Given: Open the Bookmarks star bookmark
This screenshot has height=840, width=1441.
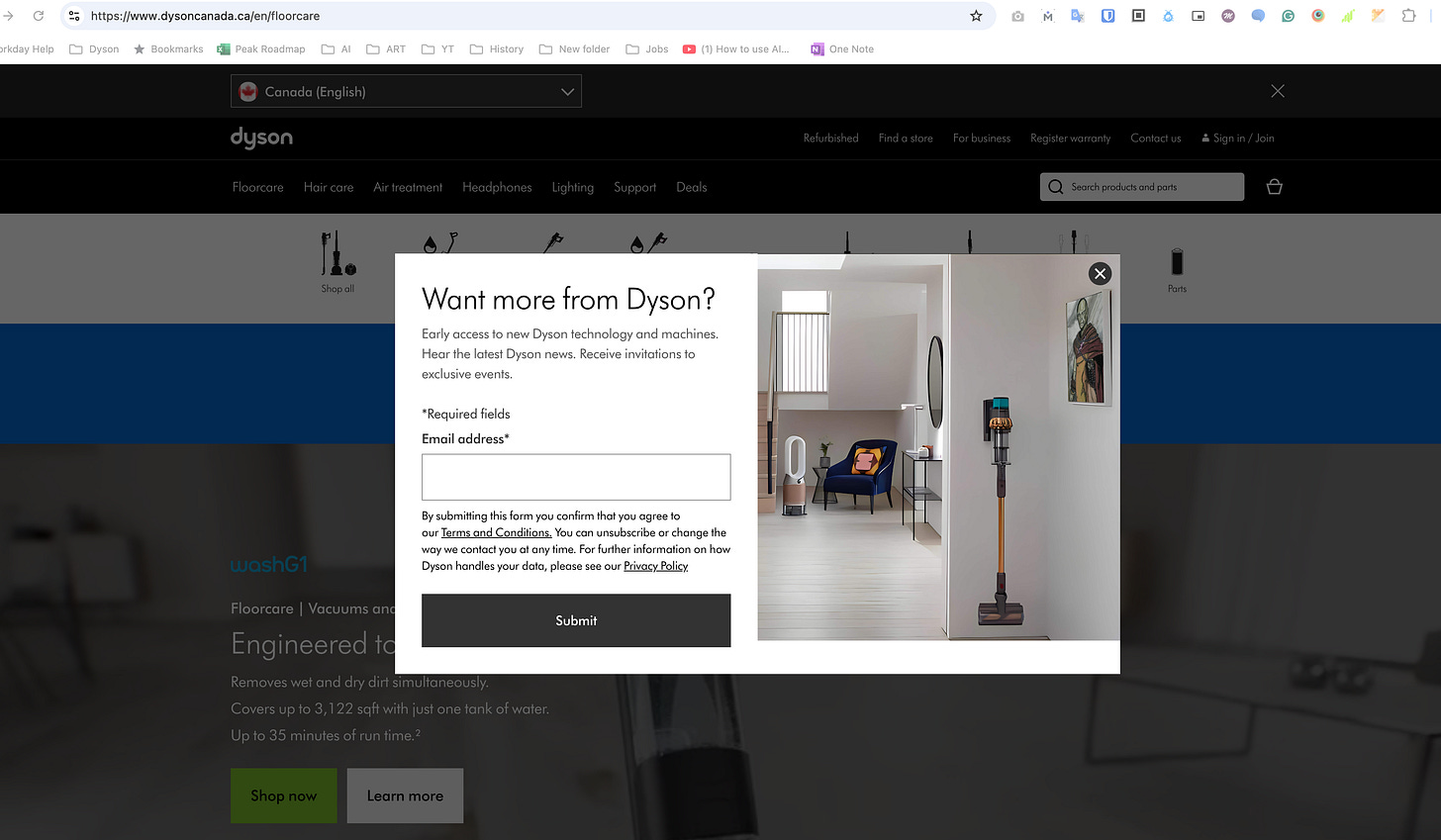Looking at the screenshot, I should (168, 48).
